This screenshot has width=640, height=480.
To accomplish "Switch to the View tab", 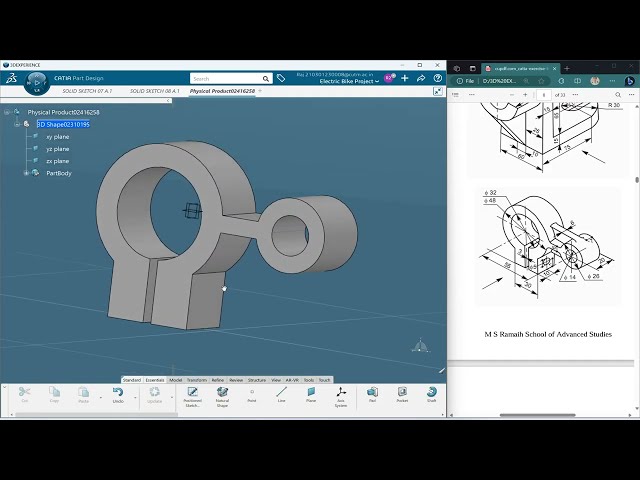I will coord(276,380).
